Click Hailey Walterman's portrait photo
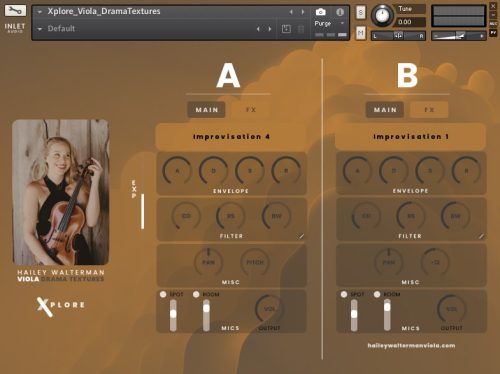This screenshot has width=500, height=374. pos(61,192)
